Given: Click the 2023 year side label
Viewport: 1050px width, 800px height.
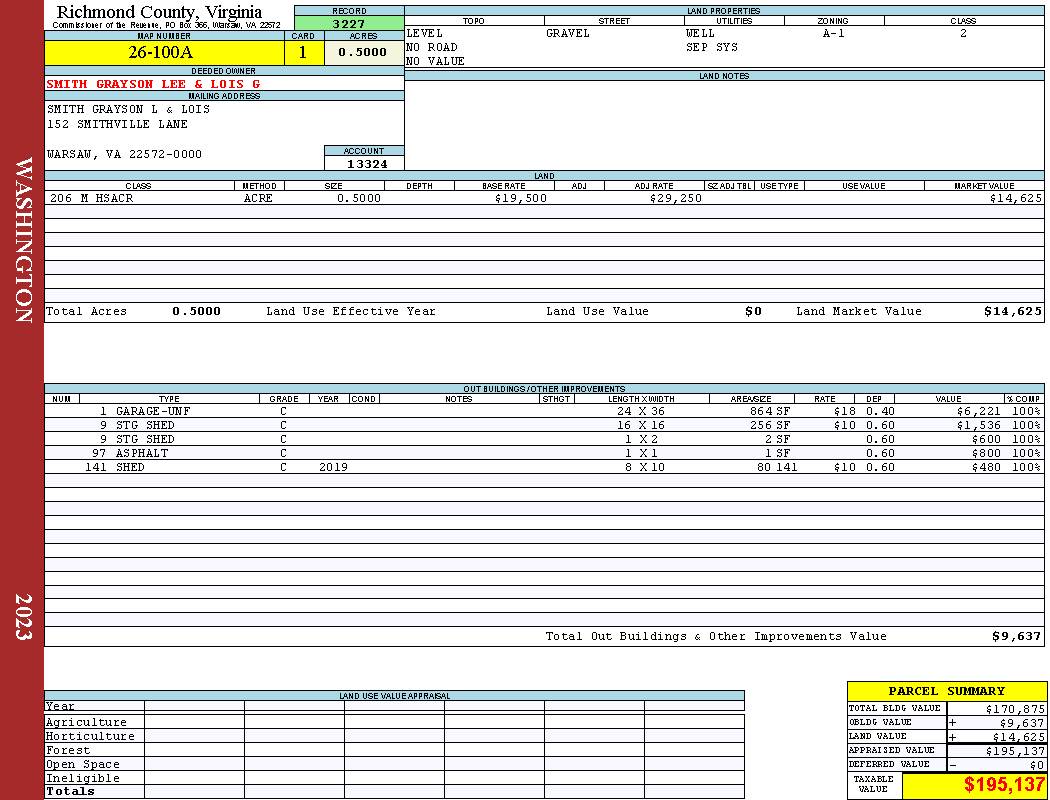Looking at the screenshot, I should click(23, 617).
